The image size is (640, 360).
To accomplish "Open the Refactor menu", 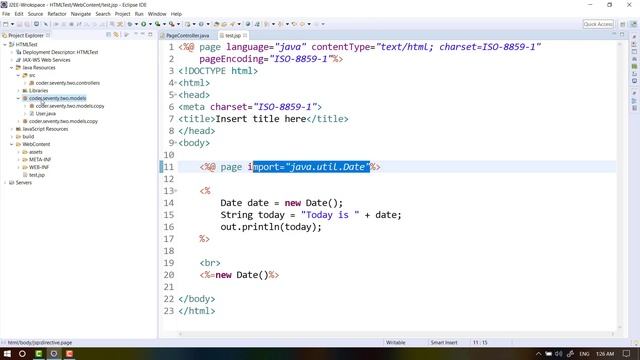I will pos(57,14).
